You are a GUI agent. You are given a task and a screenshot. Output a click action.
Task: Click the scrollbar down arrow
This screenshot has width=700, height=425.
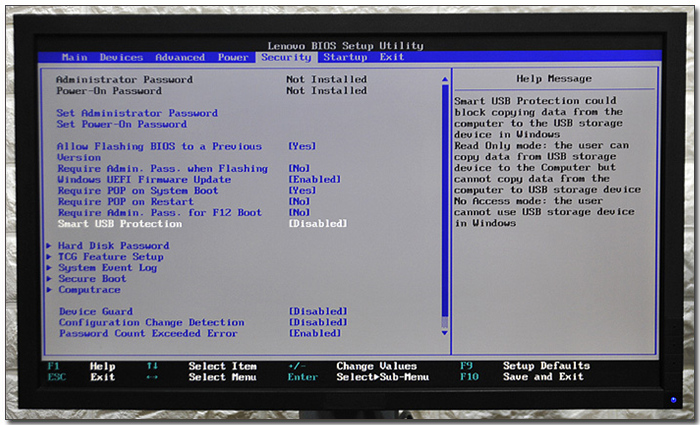pos(445,333)
